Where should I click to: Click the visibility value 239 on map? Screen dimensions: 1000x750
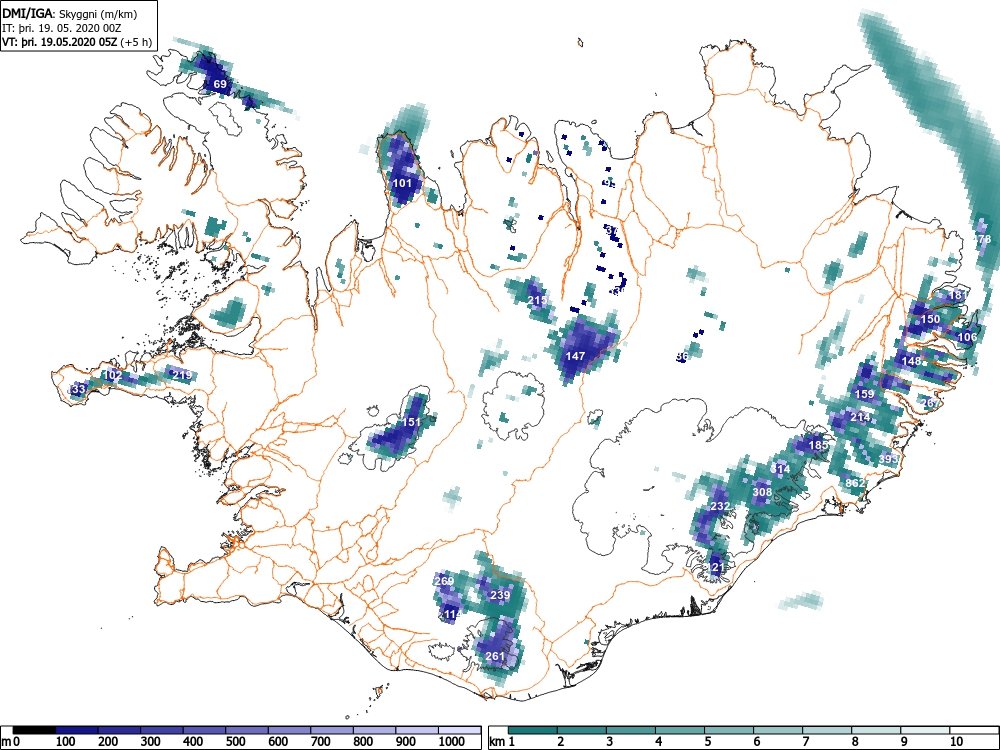click(500, 595)
